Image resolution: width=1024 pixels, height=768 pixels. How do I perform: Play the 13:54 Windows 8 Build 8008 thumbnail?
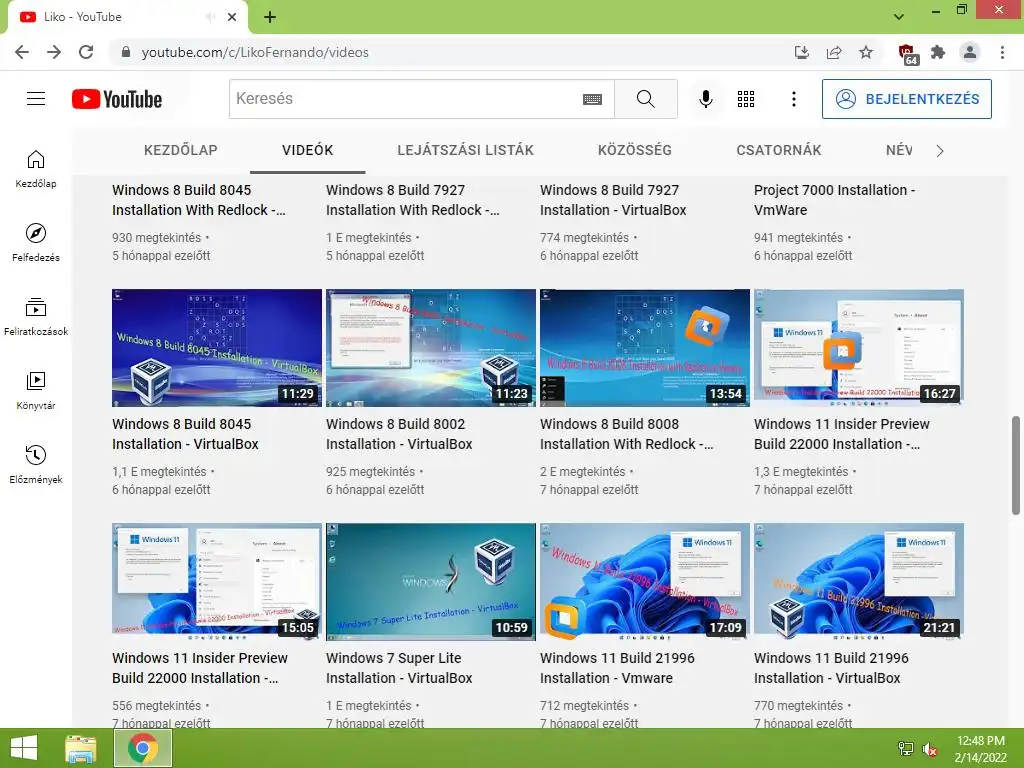click(x=645, y=348)
